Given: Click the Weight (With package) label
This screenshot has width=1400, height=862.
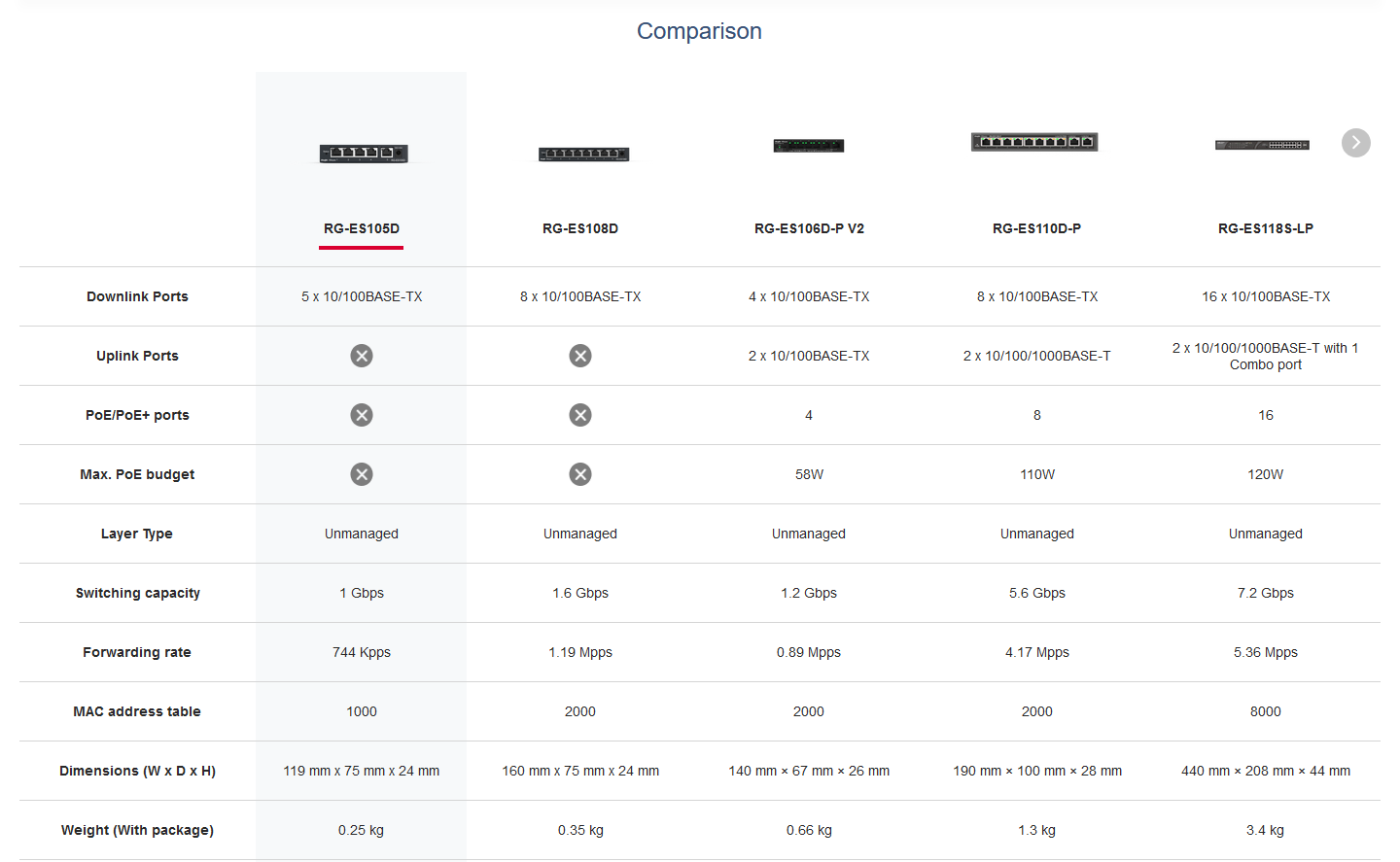Looking at the screenshot, I should (x=137, y=830).
